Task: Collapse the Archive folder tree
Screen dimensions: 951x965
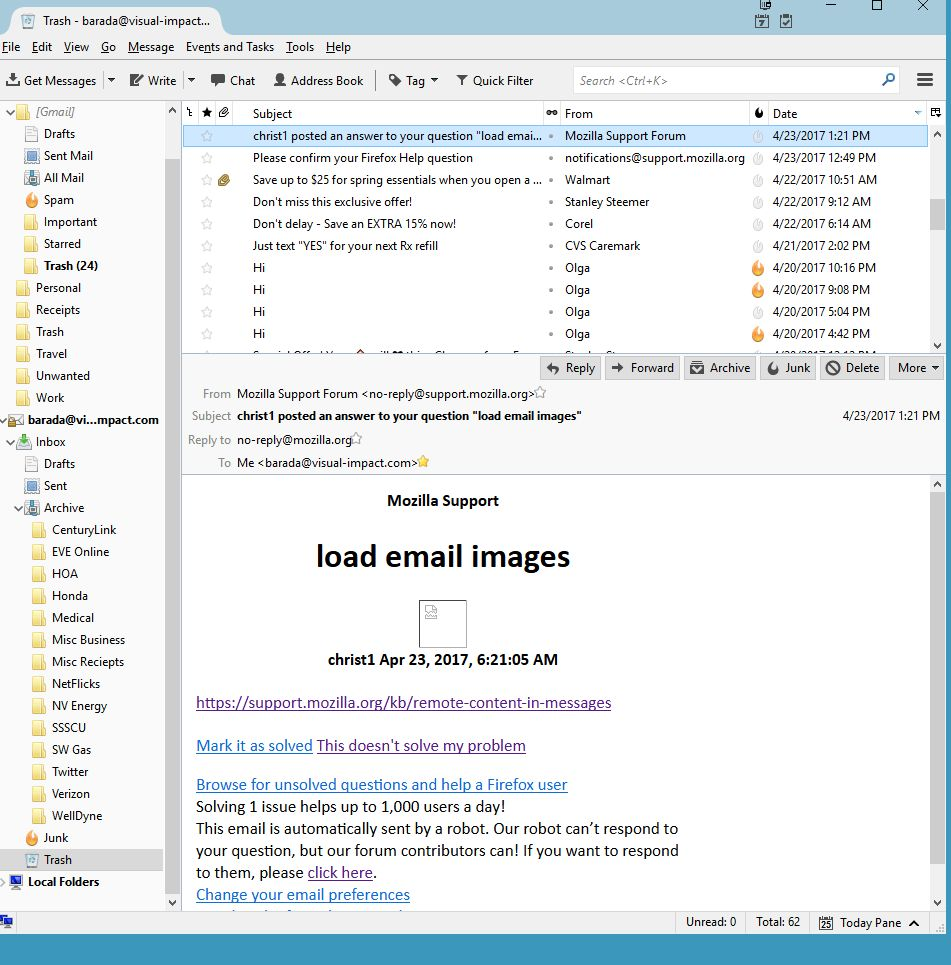Action: click(19, 508)
